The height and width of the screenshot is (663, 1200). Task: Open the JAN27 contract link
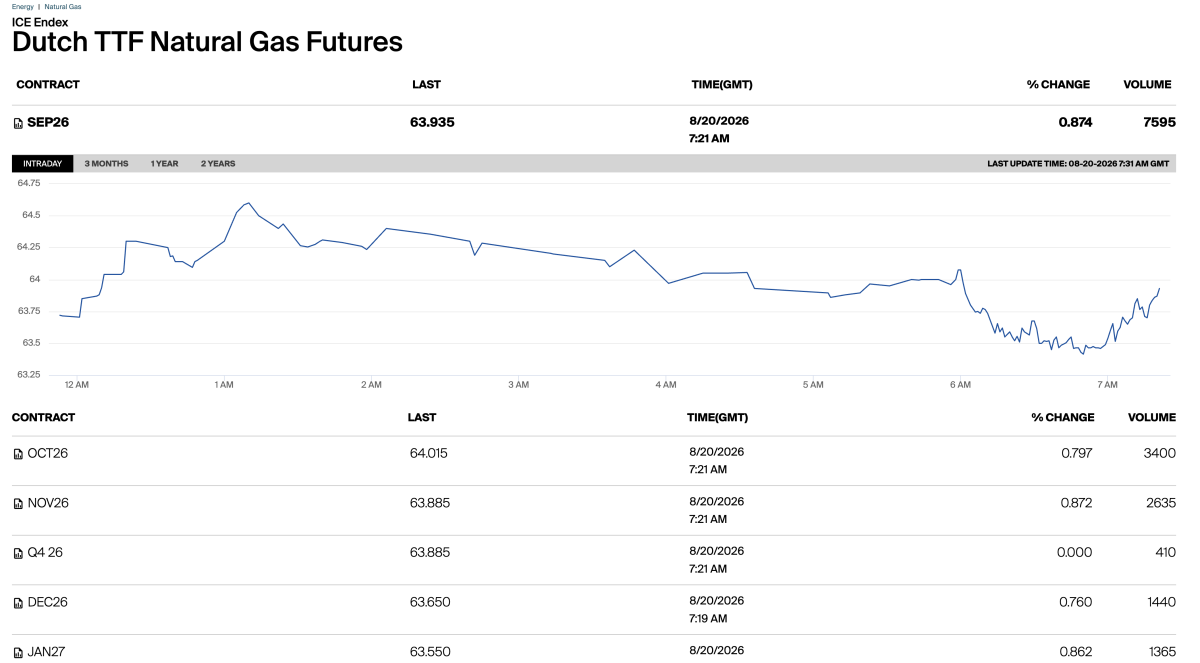tap(46, 652)
